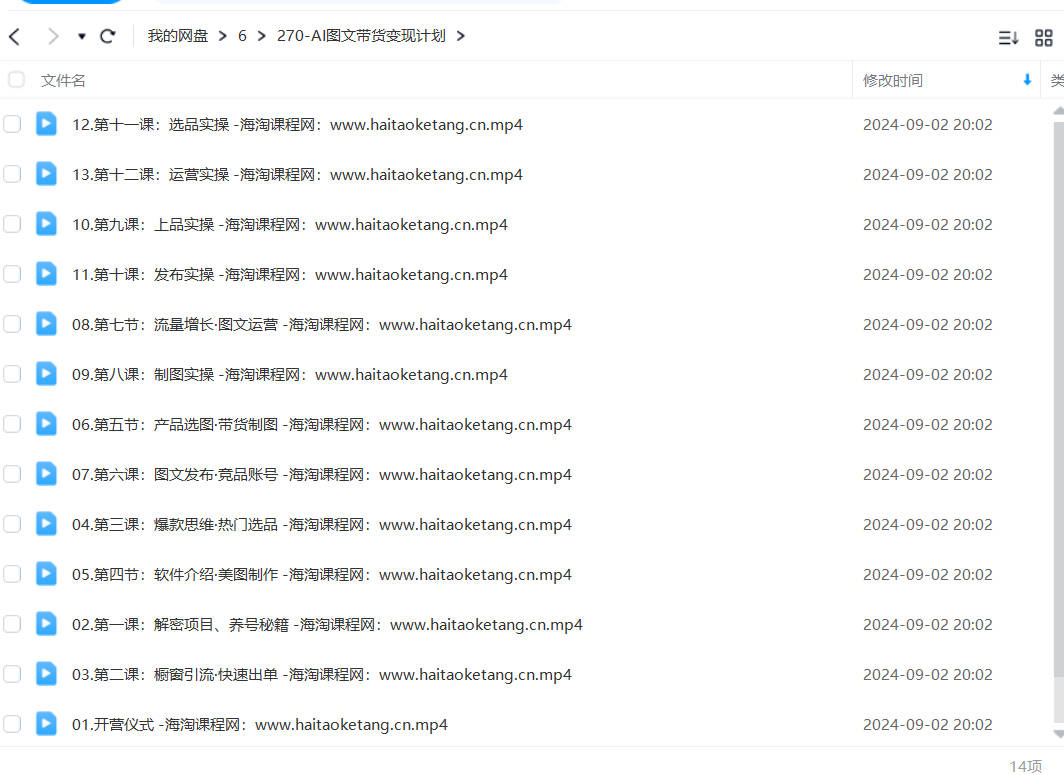Click modified time of 01.开营仪式 row
This screenshot has width=1064, height=775.
928,725
